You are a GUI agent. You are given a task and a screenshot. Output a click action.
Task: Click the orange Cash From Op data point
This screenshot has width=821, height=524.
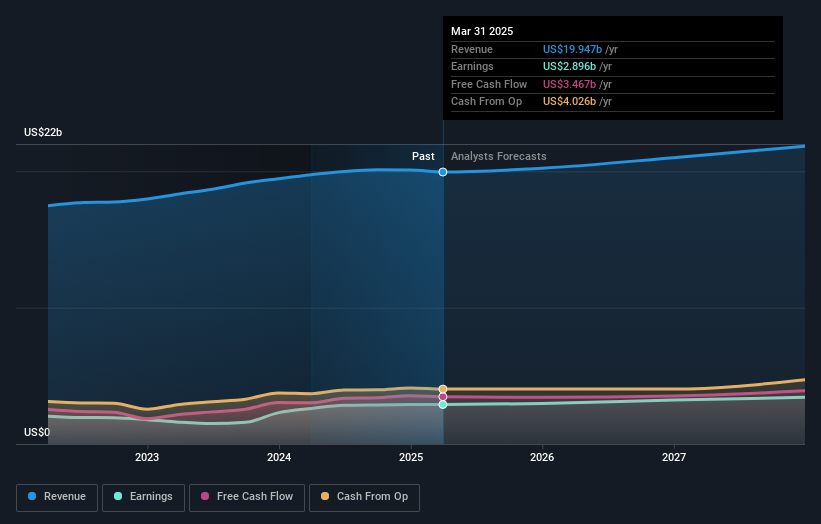[x=443, y=389]
